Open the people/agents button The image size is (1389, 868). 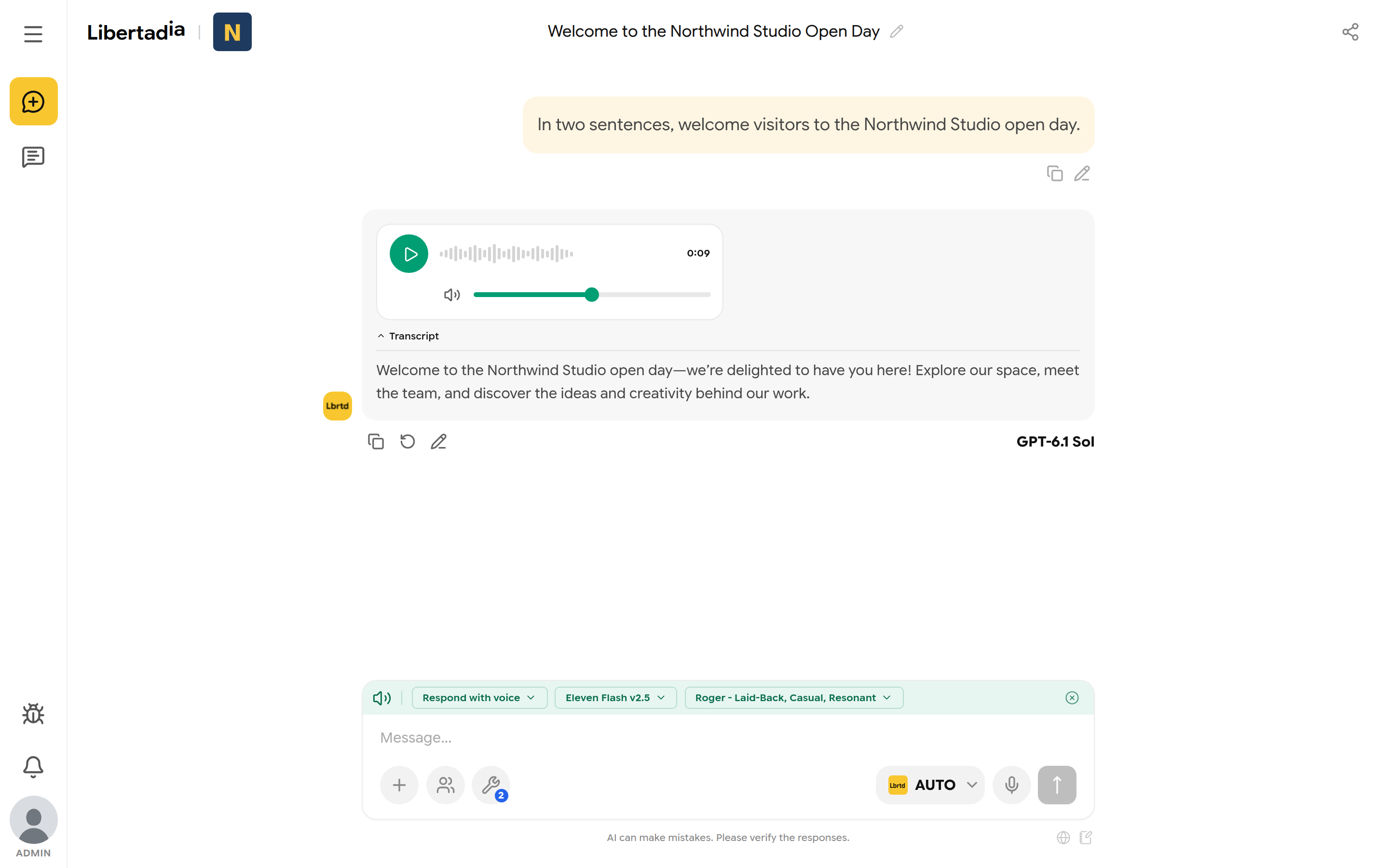446,785
